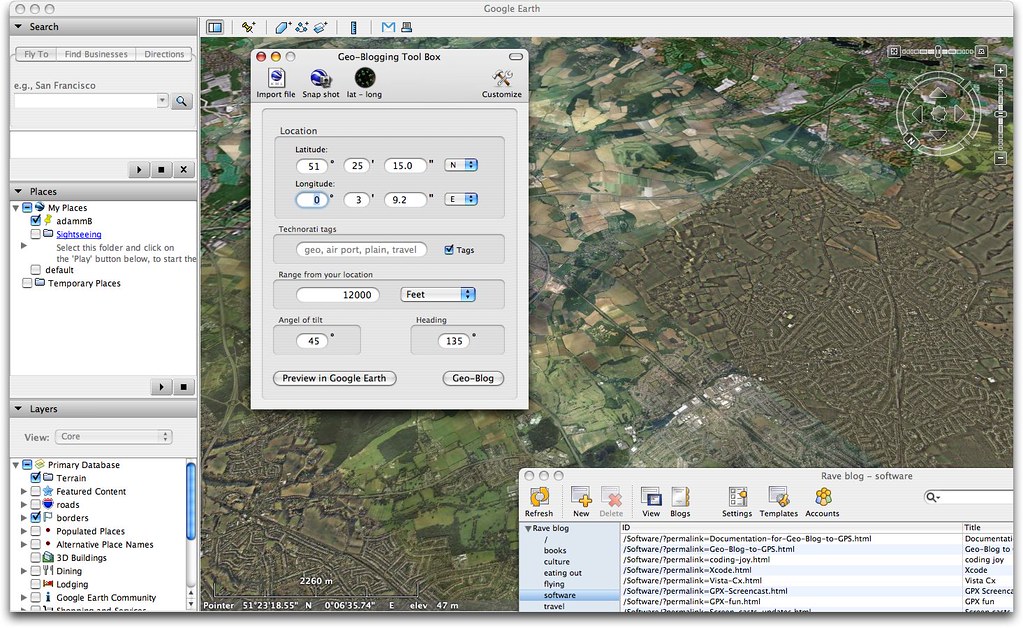Toggle the Temporary Places checkbox

point(27,283)
